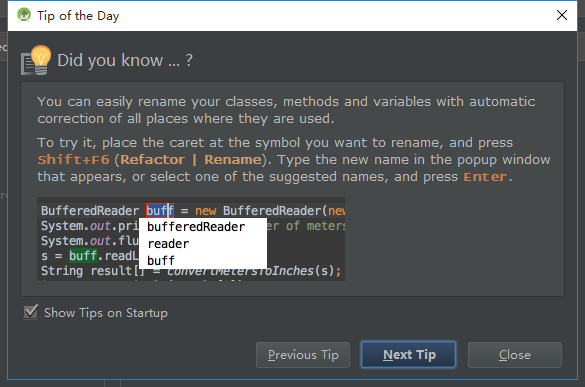Click the lightbulb tip icon
Image resolution: width=585 pixels, height=387 pixels.
coord(36,60)
